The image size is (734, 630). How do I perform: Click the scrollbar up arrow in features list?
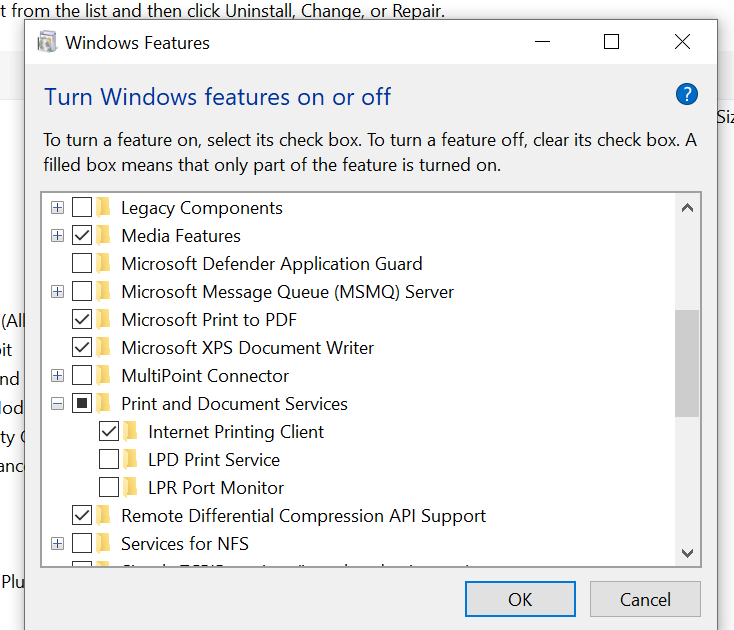(687, 208)
